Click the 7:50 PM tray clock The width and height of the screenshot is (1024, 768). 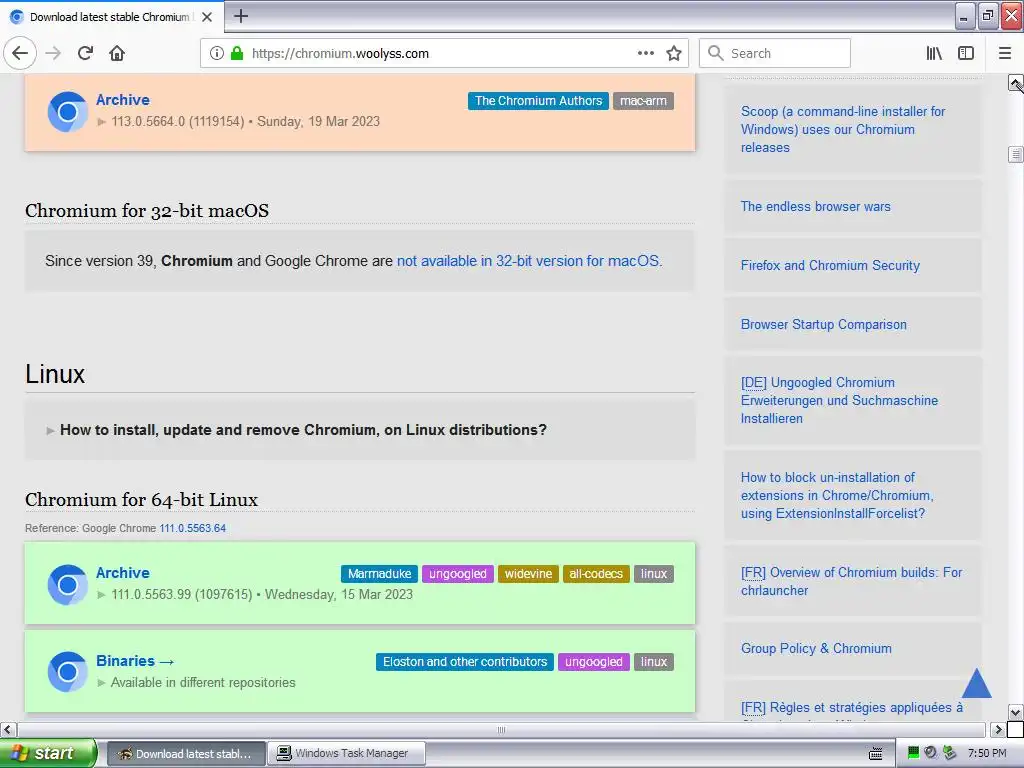[987, 753]
